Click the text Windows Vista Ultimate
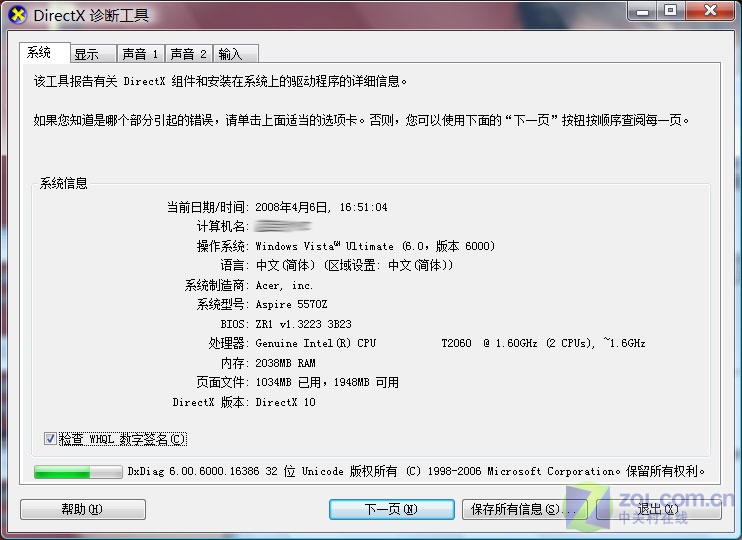Screen dimensions: 742x540 coord(325,246)
